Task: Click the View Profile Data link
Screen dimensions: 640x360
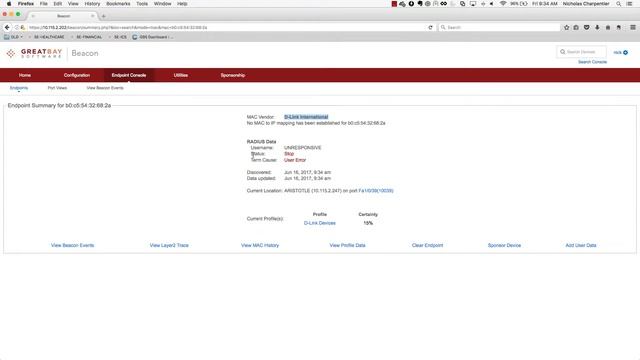Action: (x=347, y=245)
